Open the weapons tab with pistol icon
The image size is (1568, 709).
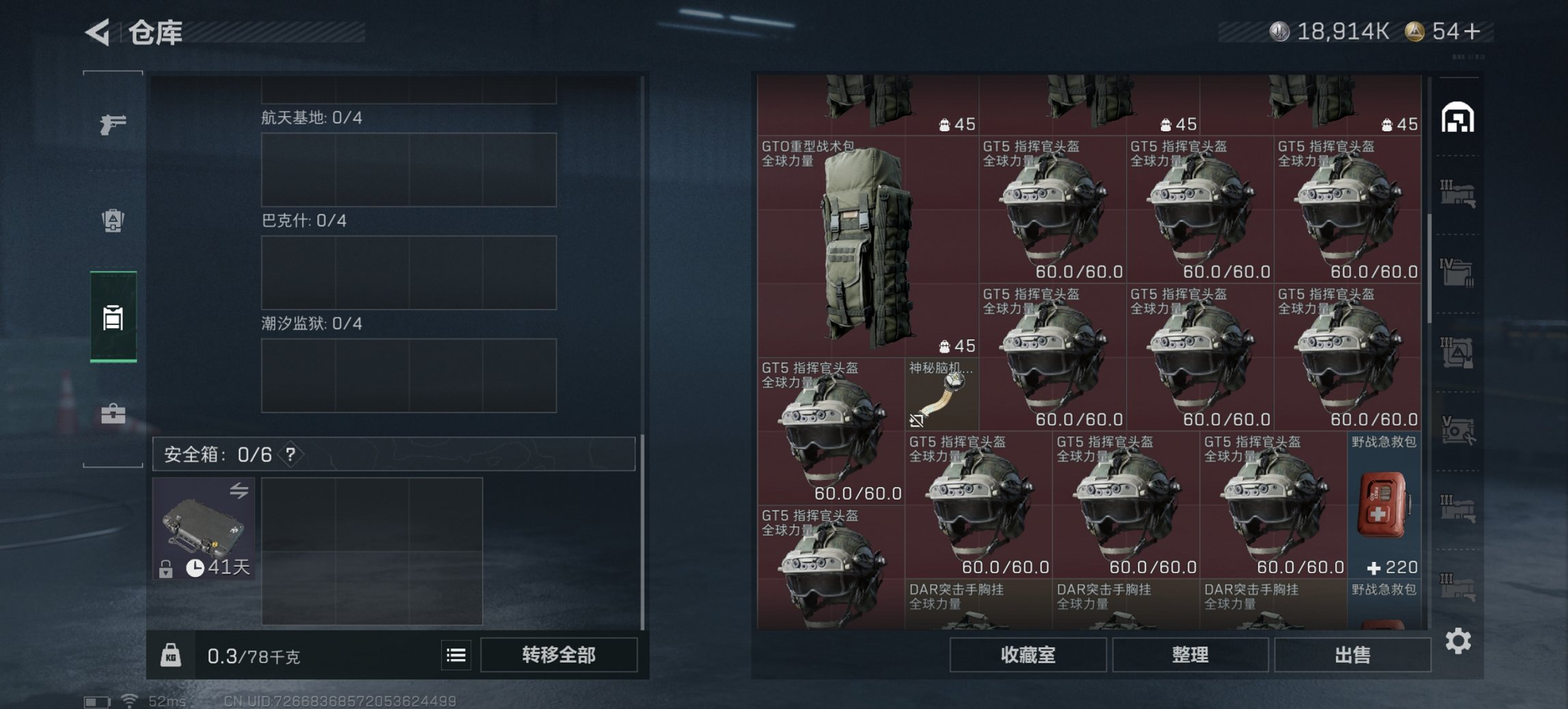coord(113,124)
